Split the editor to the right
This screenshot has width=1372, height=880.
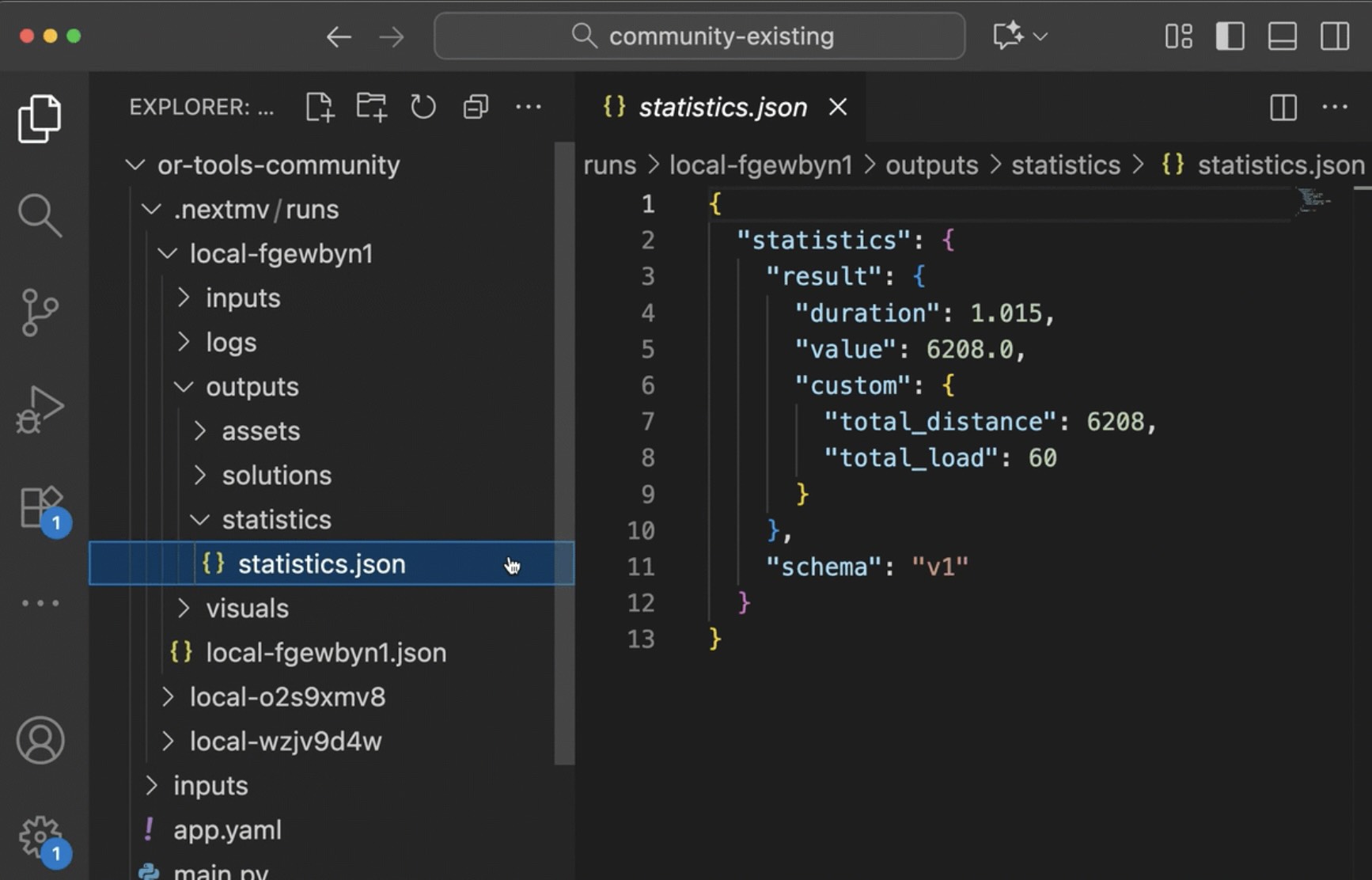1283,107
